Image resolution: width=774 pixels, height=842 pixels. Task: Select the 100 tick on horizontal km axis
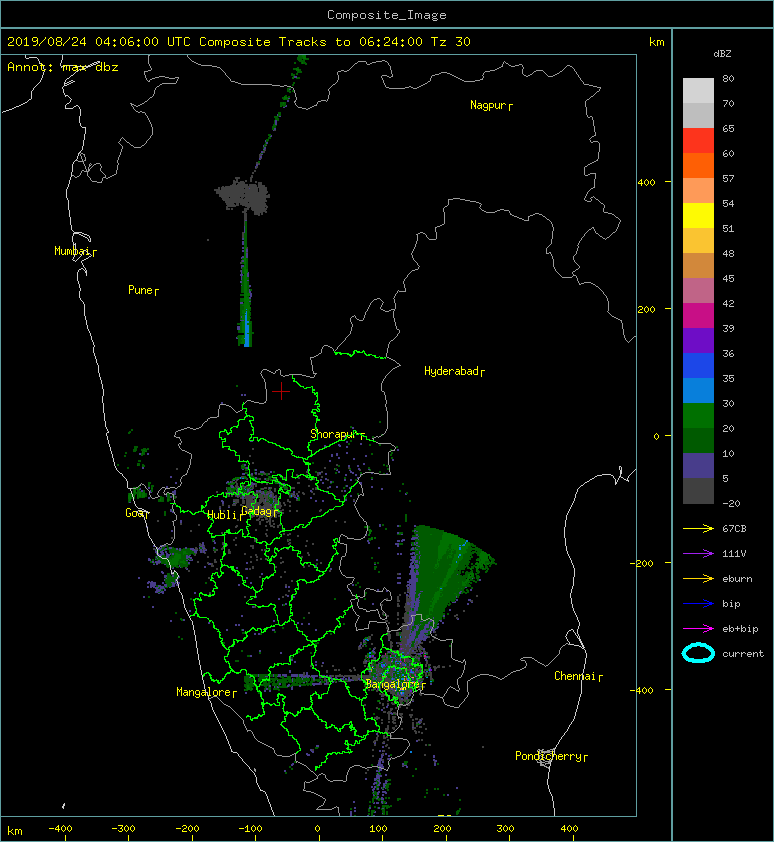(x=378, y=829)
